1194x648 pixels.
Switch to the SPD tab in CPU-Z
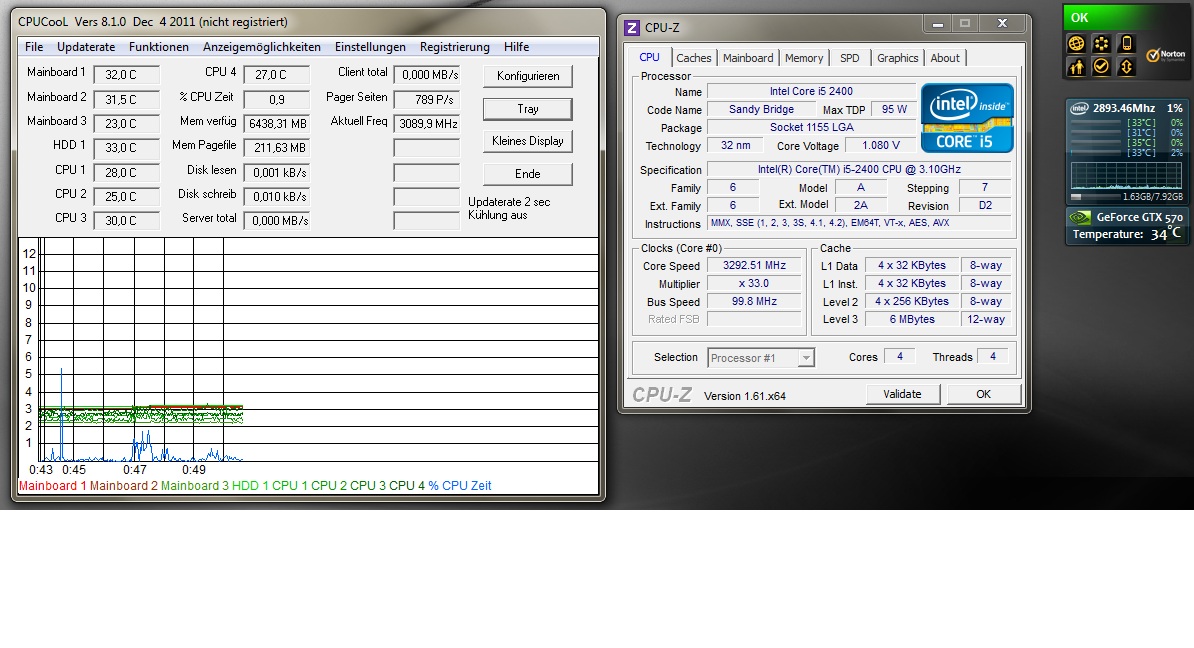tap(850, 58)
